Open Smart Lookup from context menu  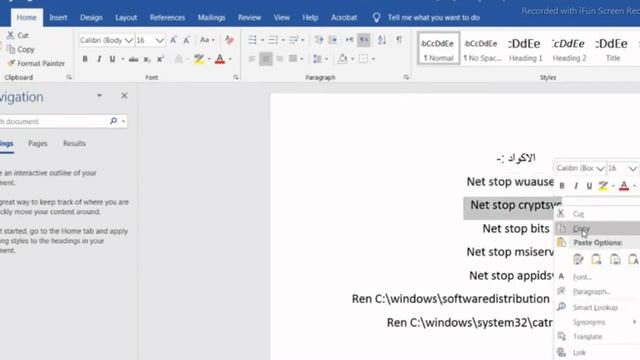click(598, 307)
